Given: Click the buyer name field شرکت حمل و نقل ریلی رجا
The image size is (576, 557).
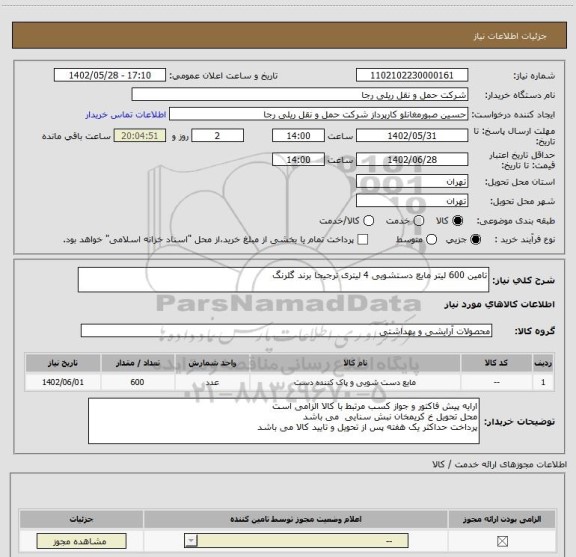Looking at the screenshot, I should [x=300, y=95].
